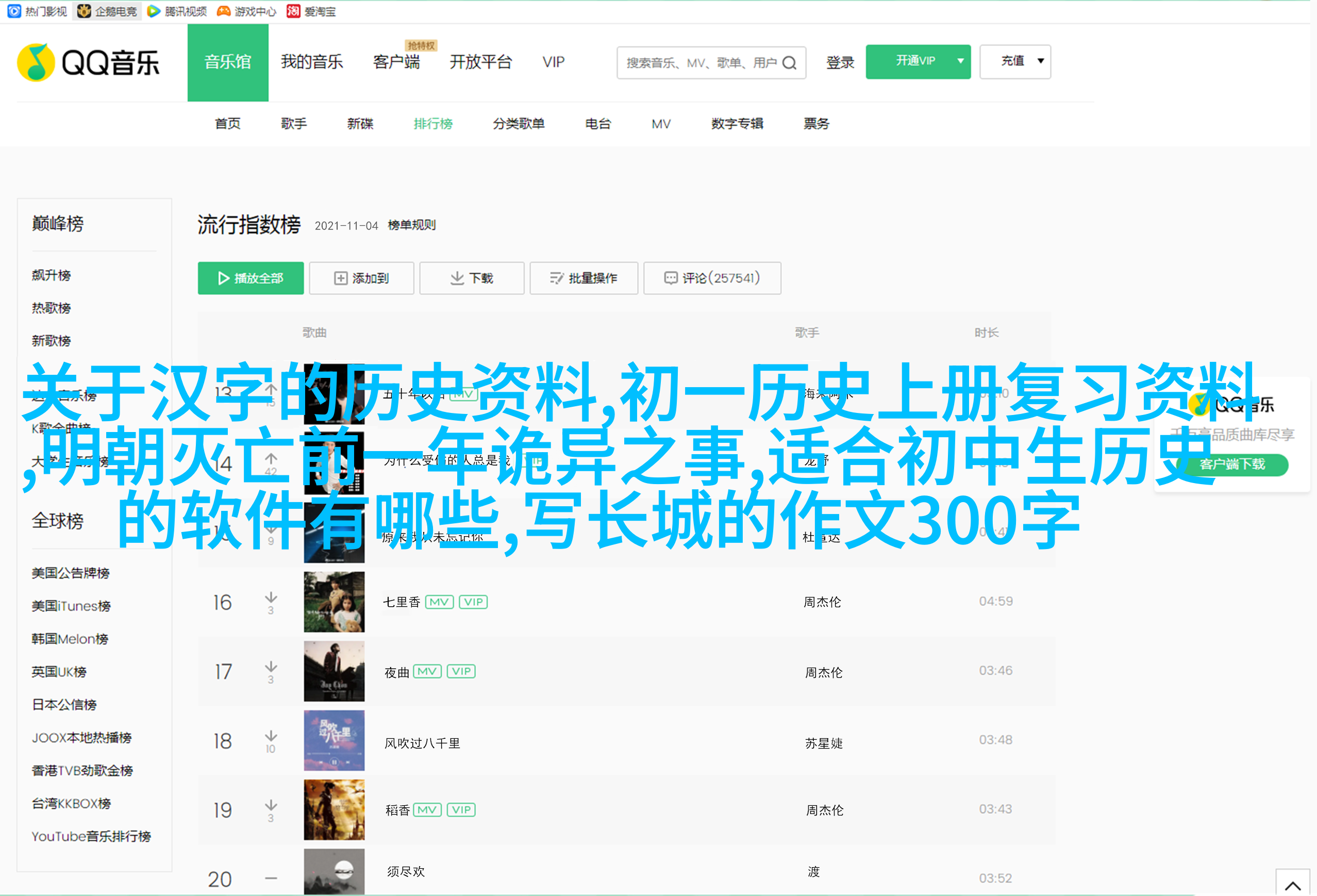Click VIP badge beside 夜曲
Viewport: 1317px width, 896px height.
tap(461, 672)
